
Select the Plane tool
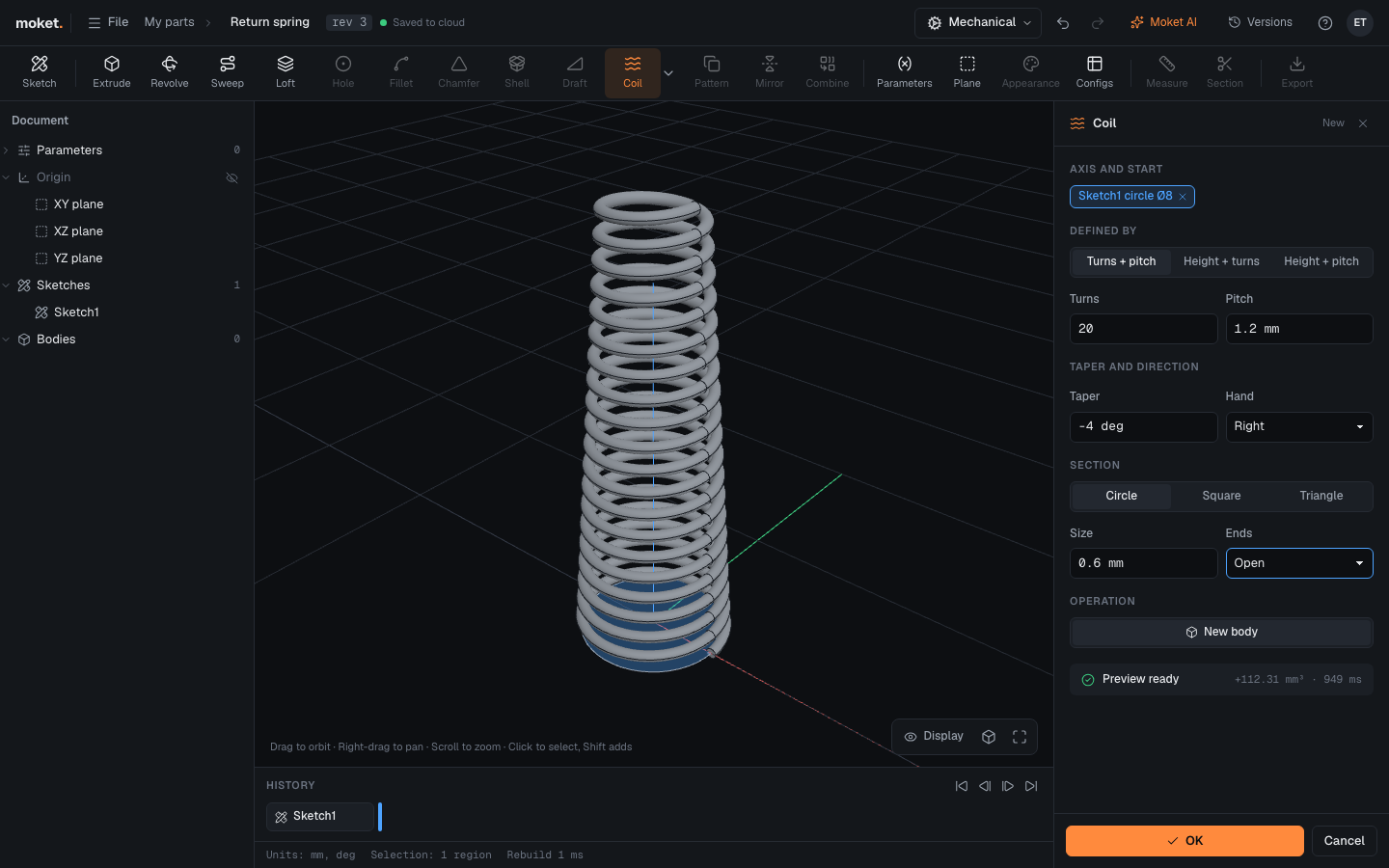[967, 72]
